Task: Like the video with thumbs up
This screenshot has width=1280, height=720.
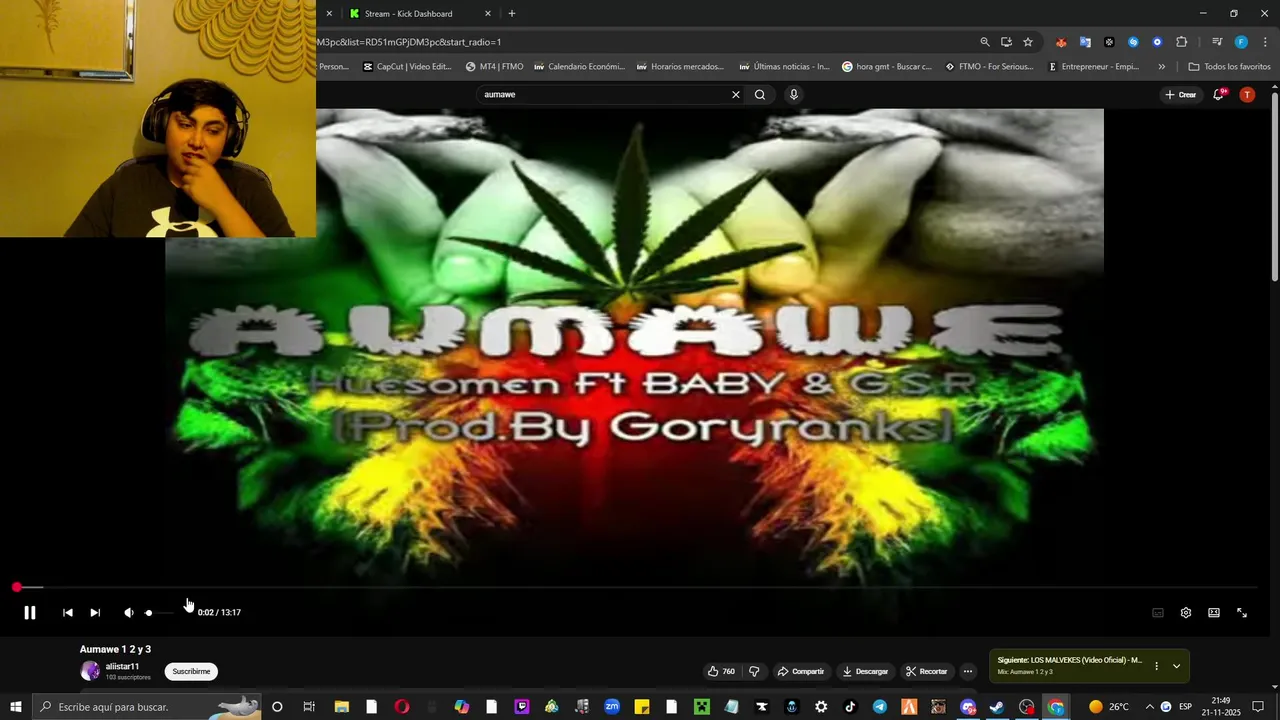Action: pyautogui.click(x=721, y=671)
